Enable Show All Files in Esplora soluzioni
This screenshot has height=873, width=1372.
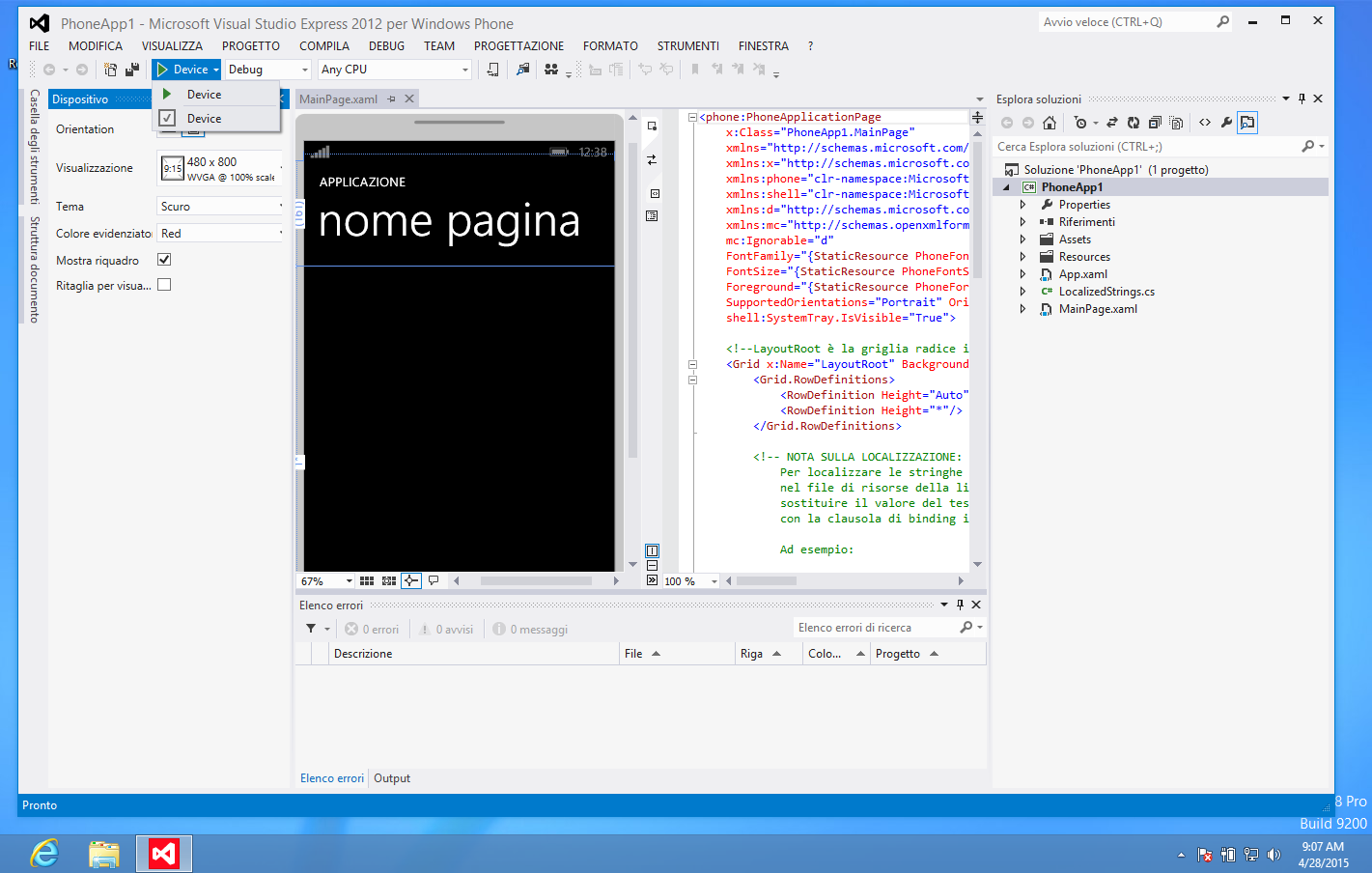pyautogui.click(x=1176, y=123)
